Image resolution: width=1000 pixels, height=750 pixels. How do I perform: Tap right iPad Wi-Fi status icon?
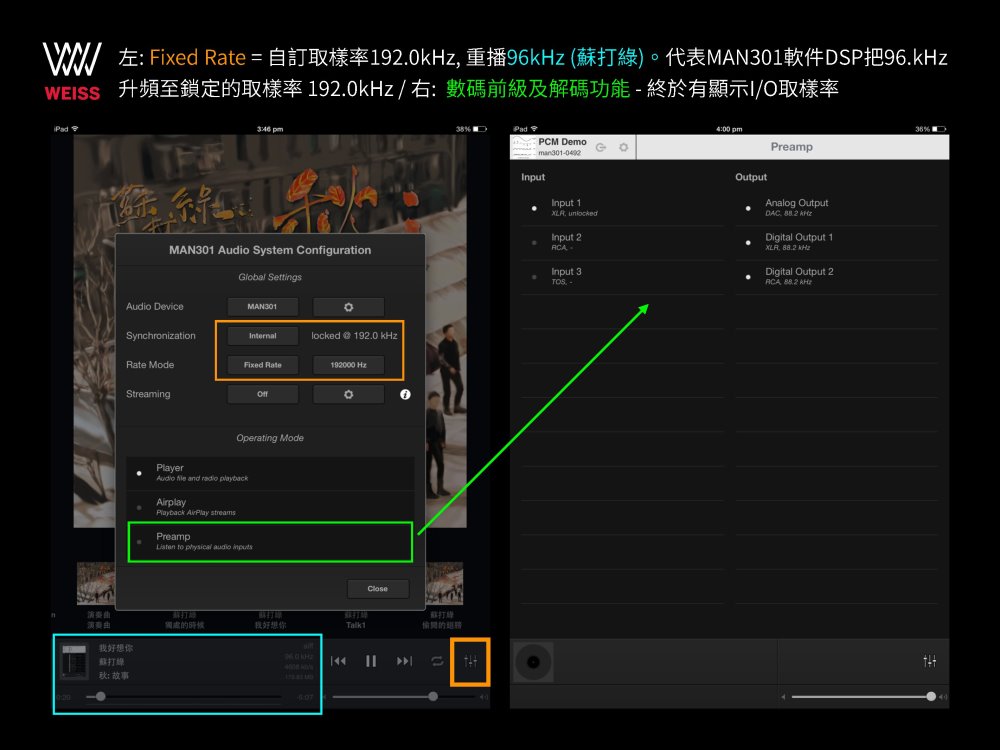[x=534, y=129]
